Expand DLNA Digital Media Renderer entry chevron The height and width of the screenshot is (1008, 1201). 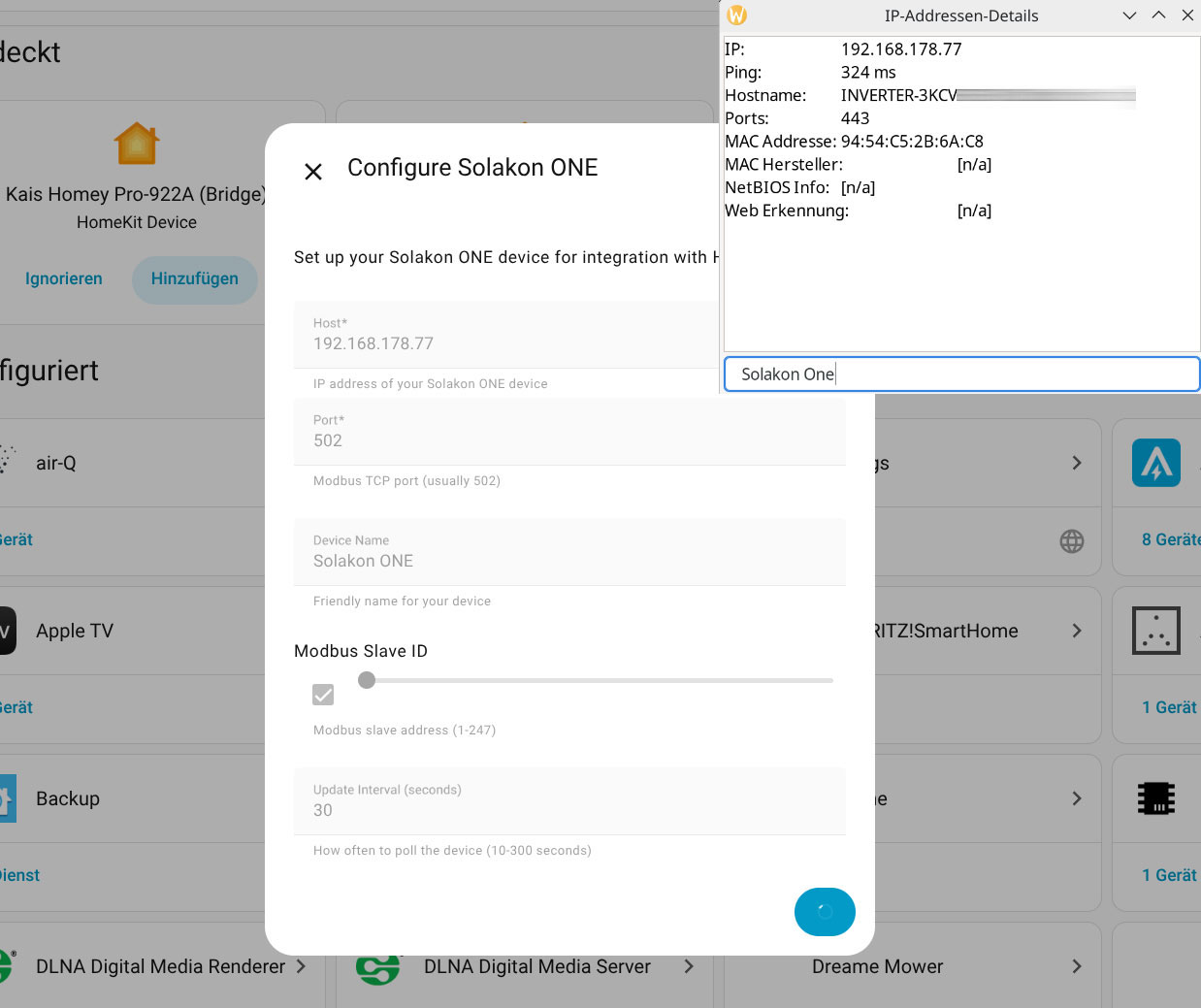pyautogui.click(x=301, y=966)
